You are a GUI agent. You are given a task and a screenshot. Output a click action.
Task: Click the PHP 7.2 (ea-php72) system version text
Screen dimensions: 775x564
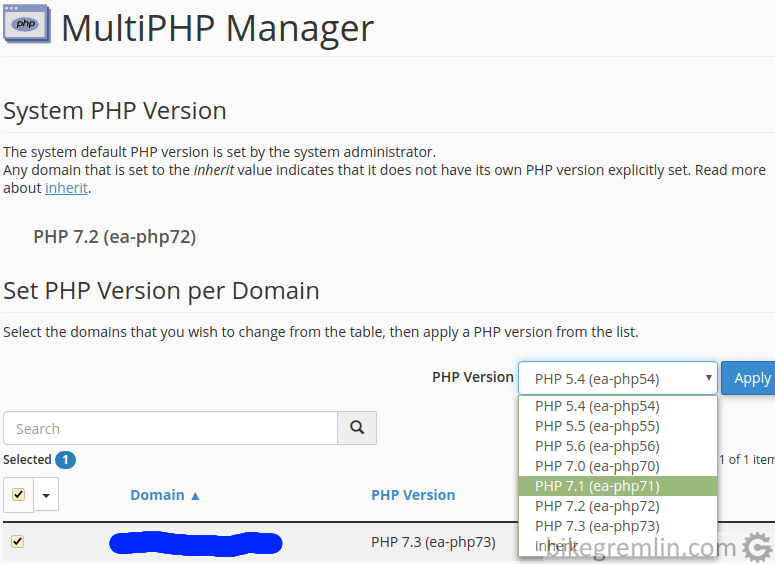115,237
